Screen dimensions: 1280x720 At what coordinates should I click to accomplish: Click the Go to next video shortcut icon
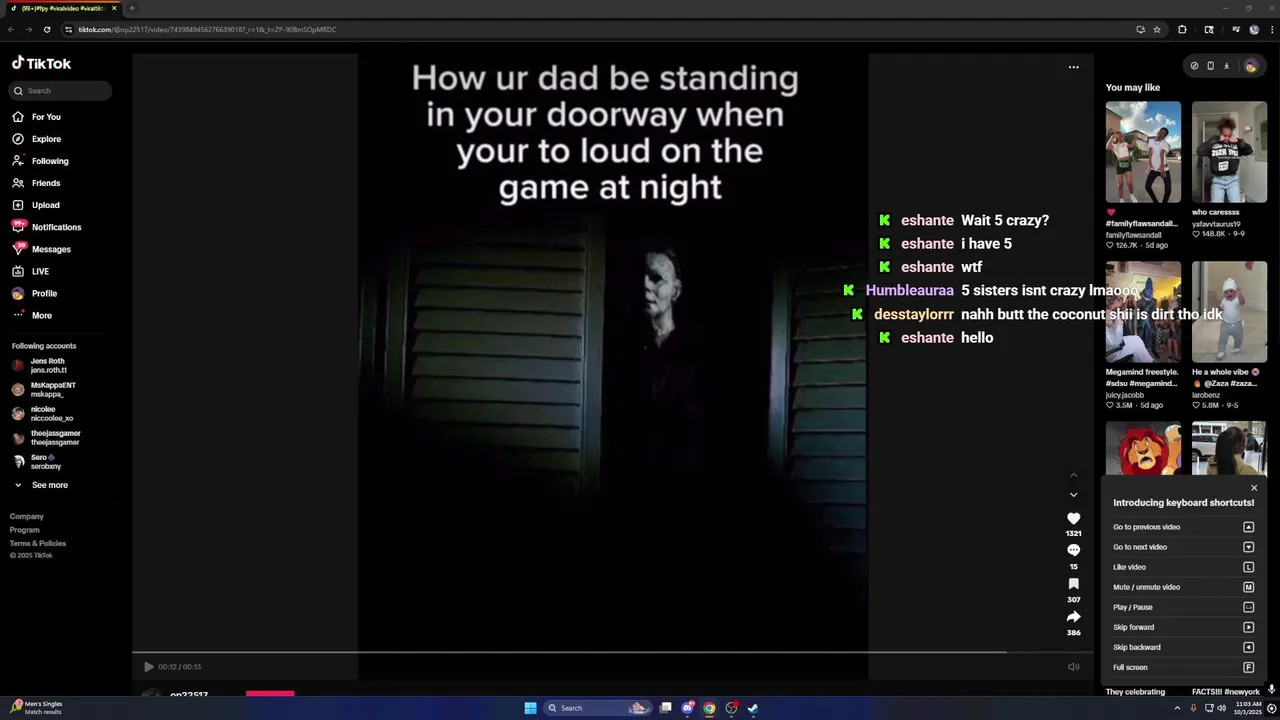tap(1248, 547)
